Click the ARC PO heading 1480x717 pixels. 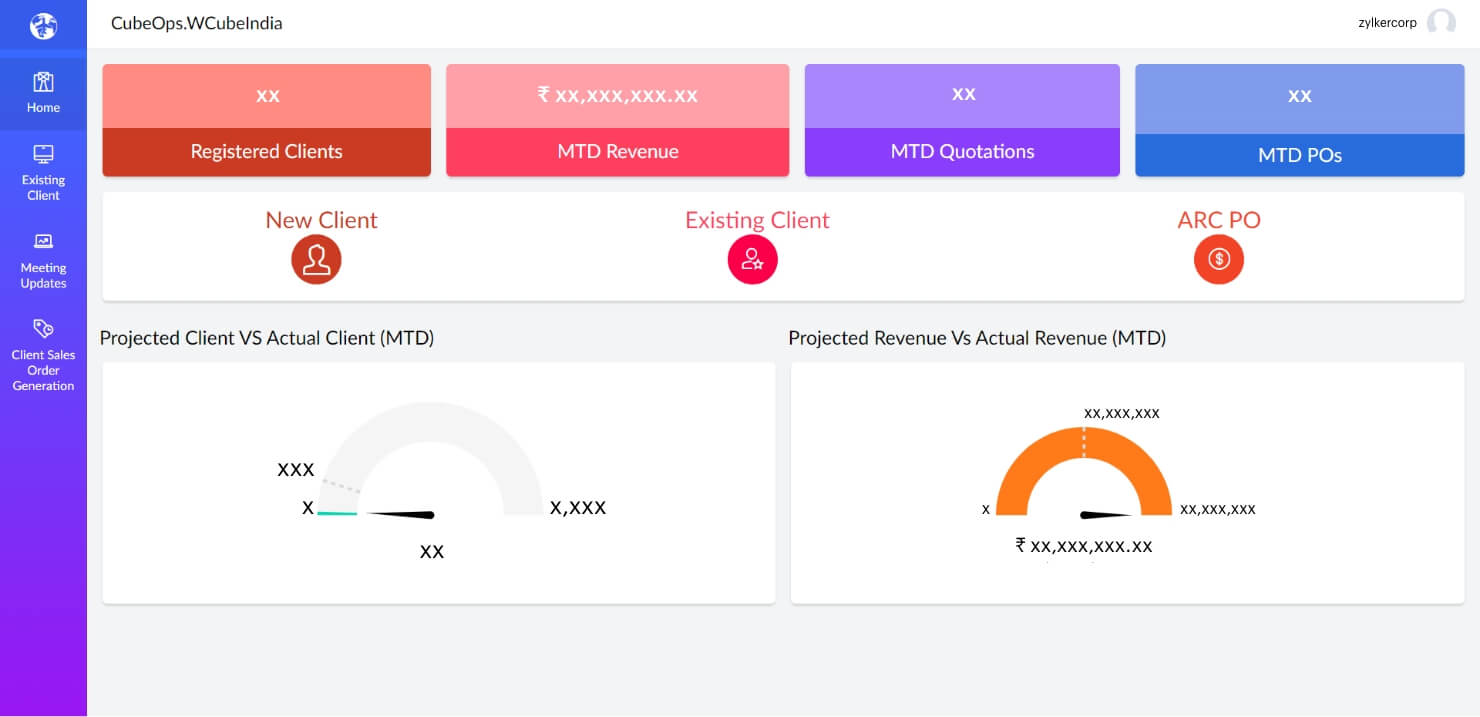coord(1219,219)
